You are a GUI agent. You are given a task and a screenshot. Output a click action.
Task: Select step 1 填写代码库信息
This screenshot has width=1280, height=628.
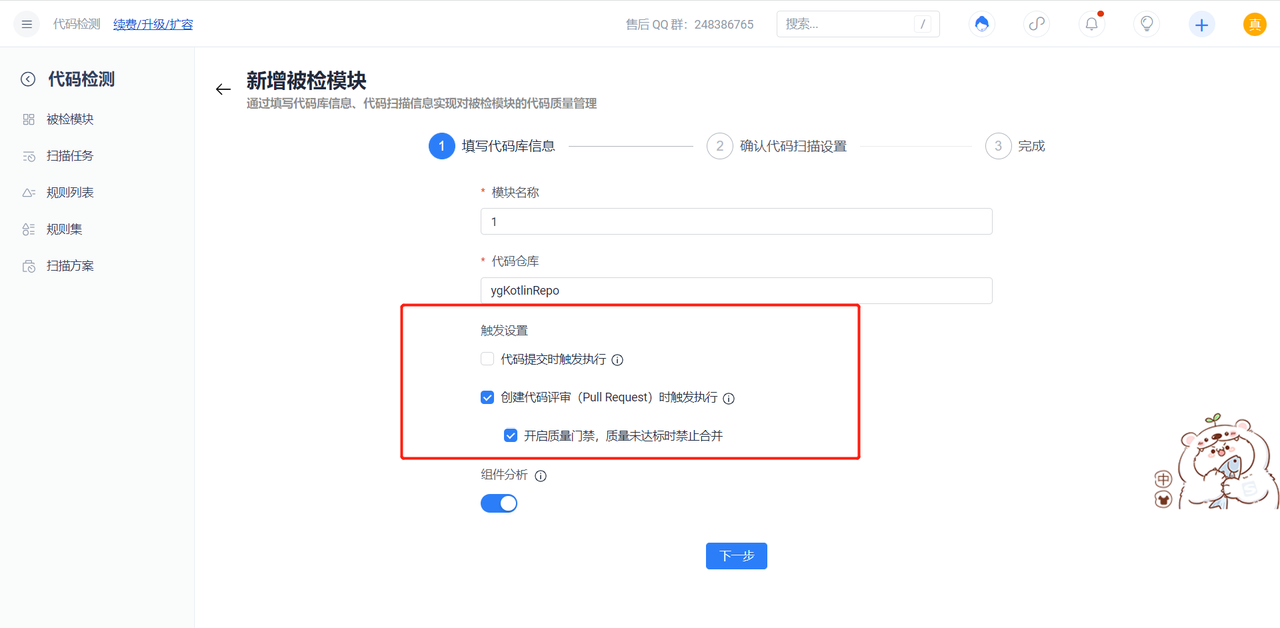[491, 146]
